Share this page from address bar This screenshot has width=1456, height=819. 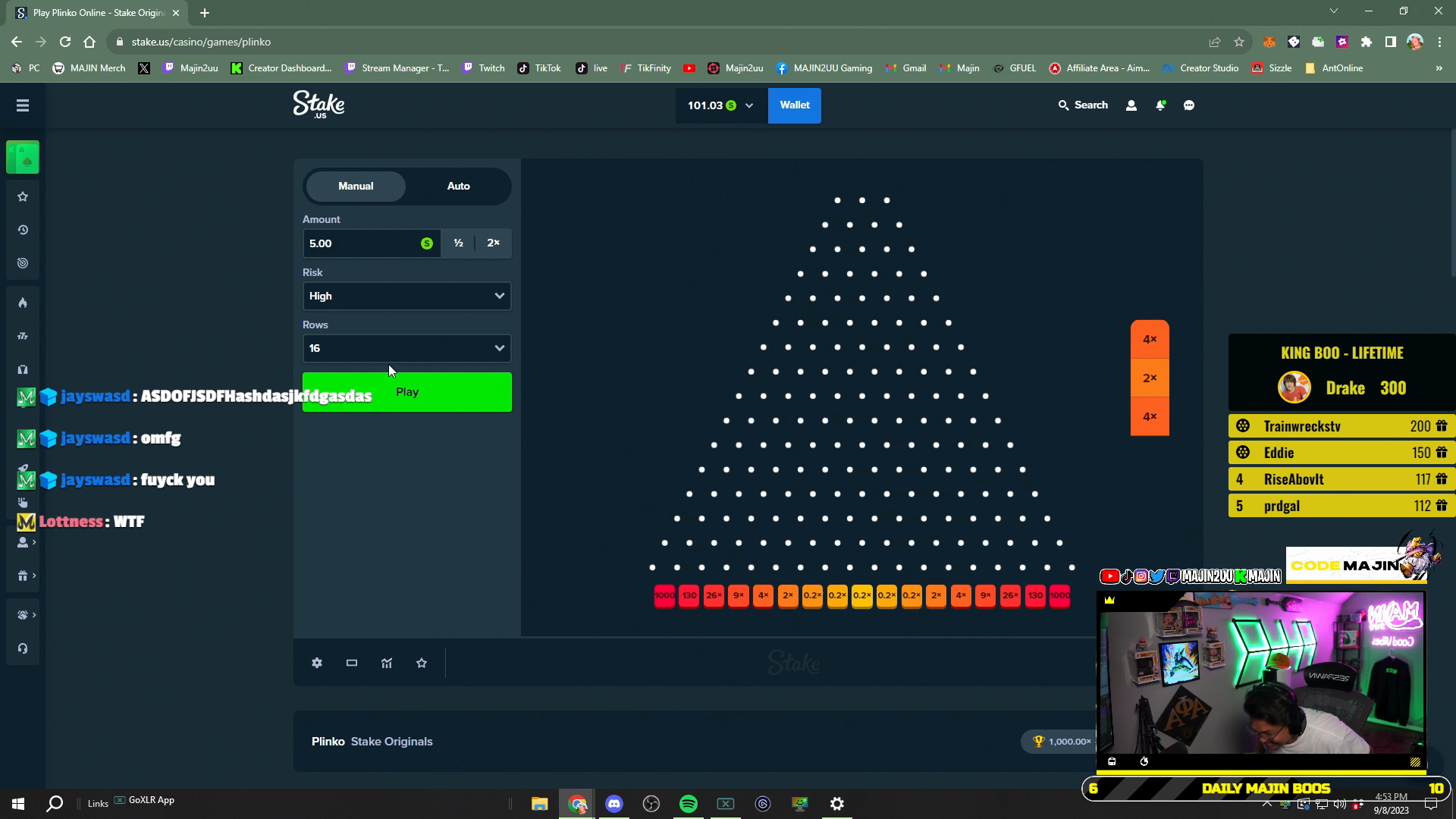(1215, 42)
